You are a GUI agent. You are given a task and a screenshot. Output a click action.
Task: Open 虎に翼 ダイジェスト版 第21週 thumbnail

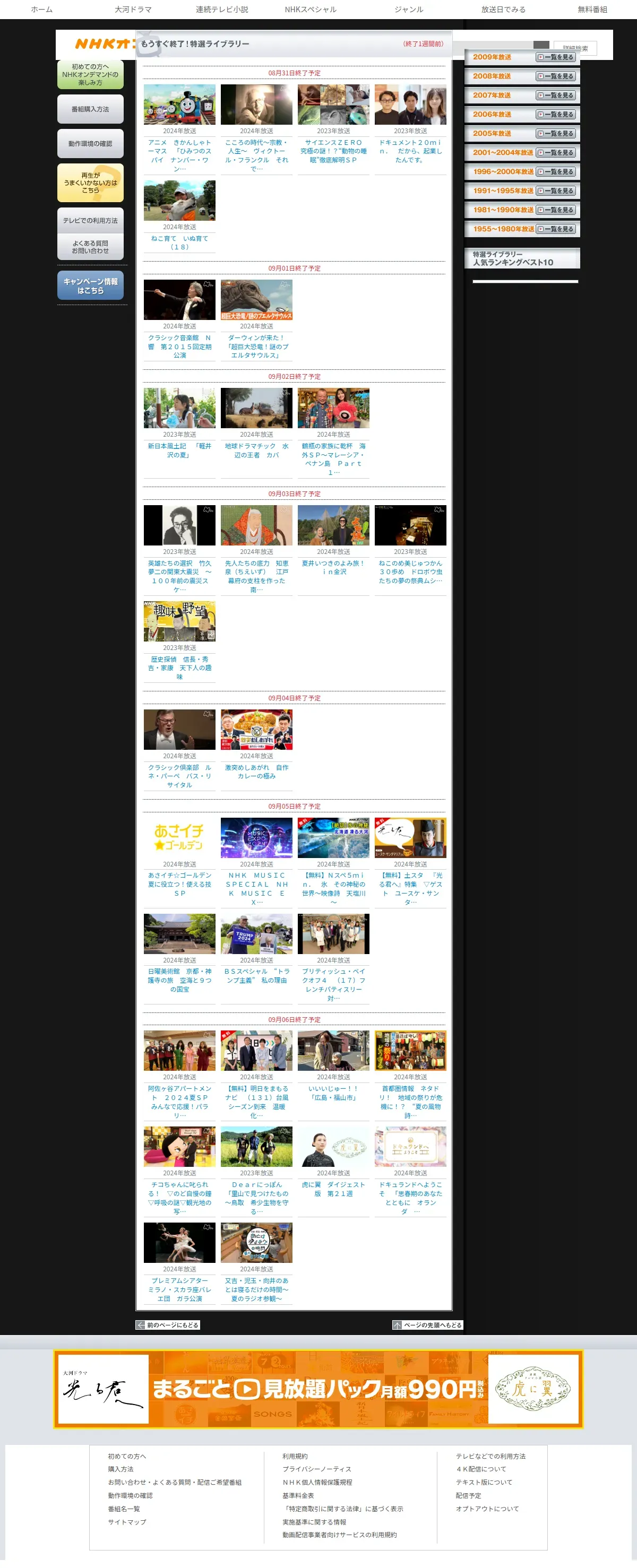pos(333,1147)
